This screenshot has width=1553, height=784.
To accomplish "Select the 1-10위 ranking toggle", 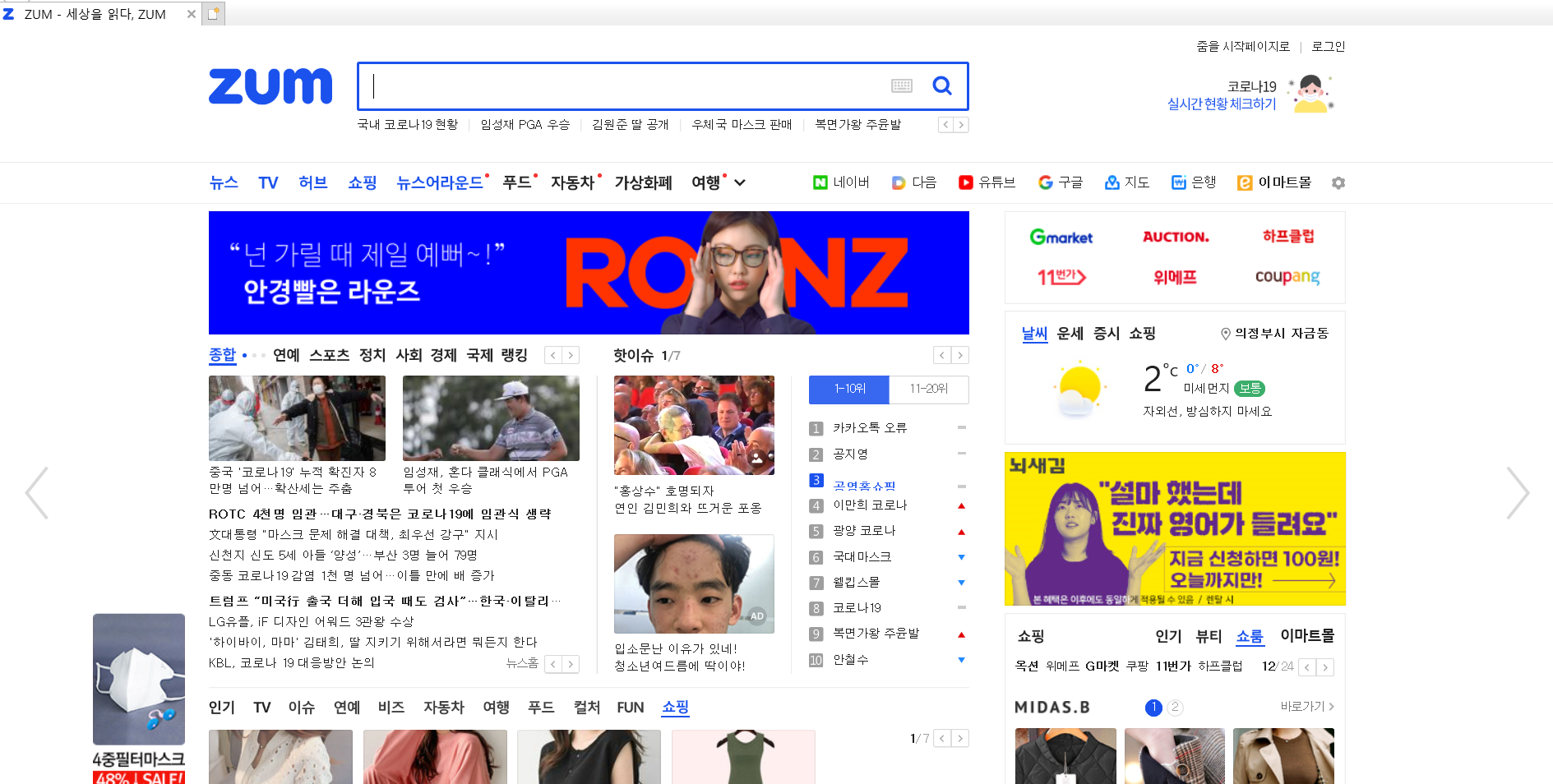I will [x=849, y=390].
